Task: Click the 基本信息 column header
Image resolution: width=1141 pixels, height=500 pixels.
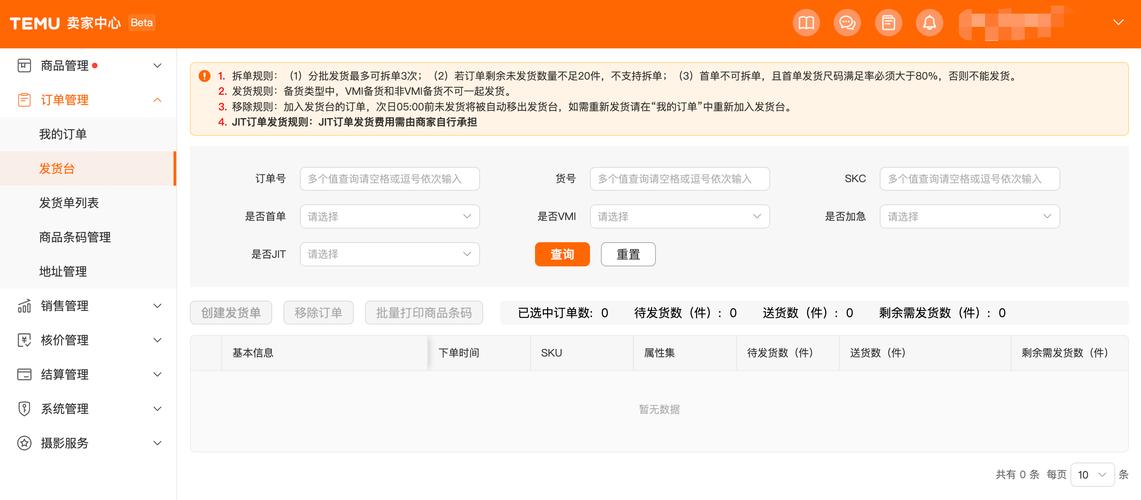Action: (x=253, y=352)
